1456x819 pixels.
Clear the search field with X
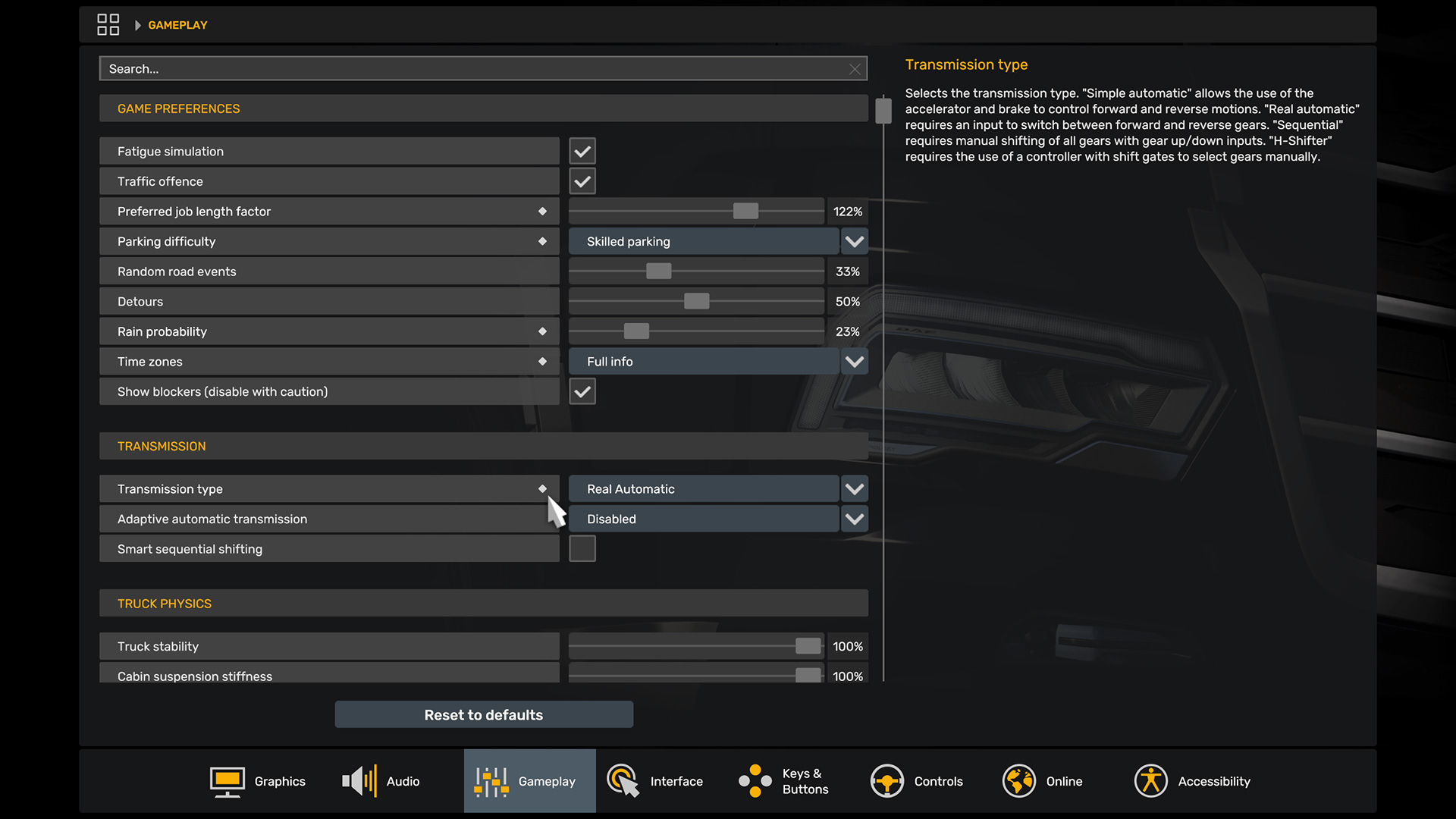pos(855,69)
